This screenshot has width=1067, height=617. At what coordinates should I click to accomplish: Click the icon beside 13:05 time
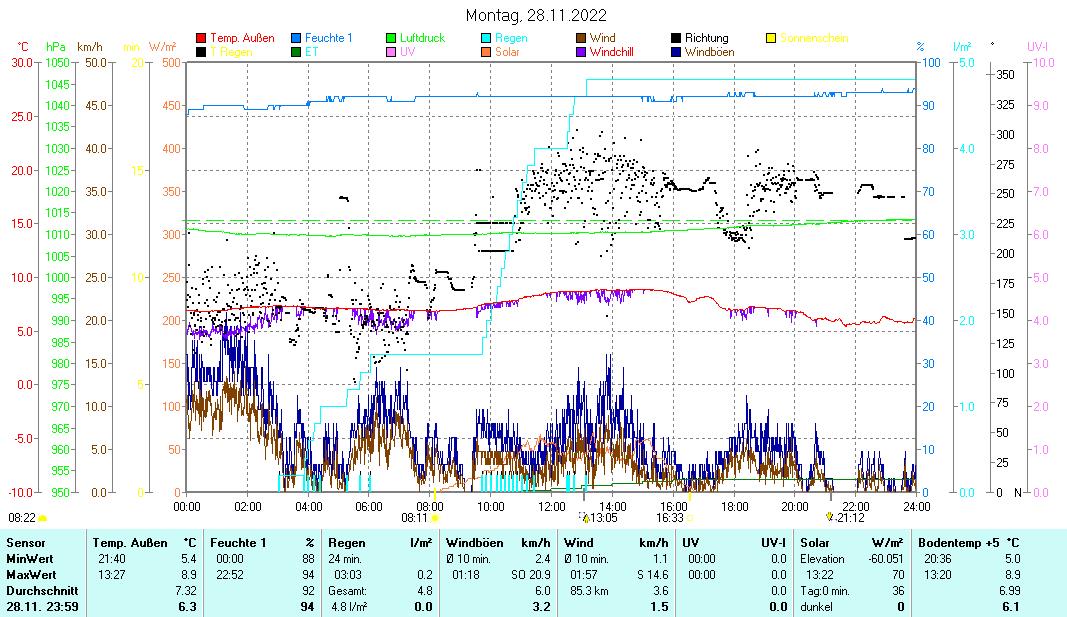tap(585, 518)
